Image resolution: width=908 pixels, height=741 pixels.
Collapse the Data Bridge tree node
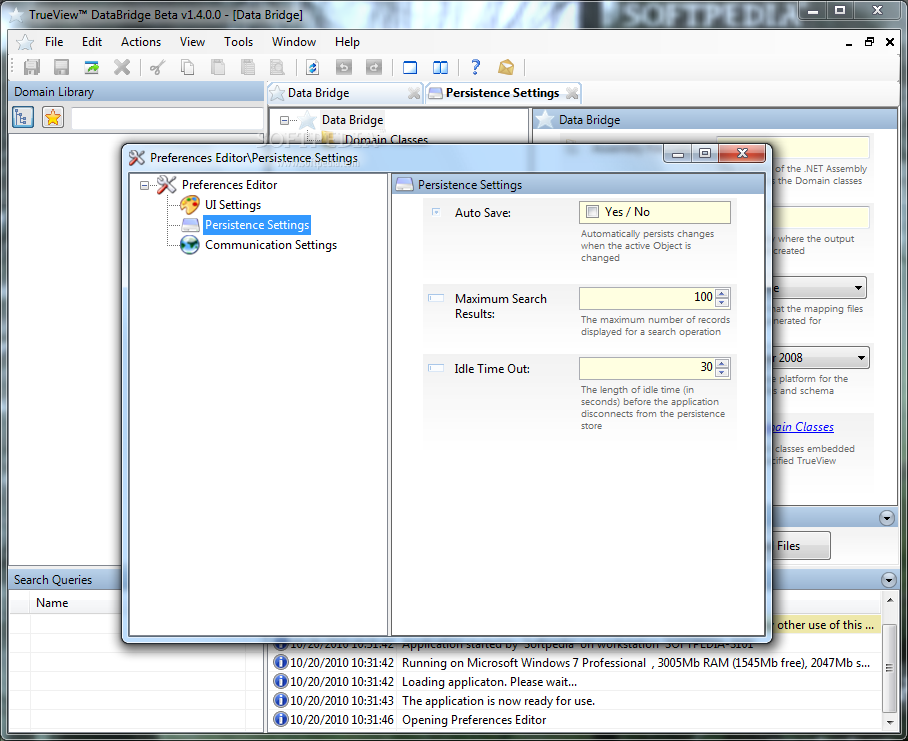coord(284,120)
